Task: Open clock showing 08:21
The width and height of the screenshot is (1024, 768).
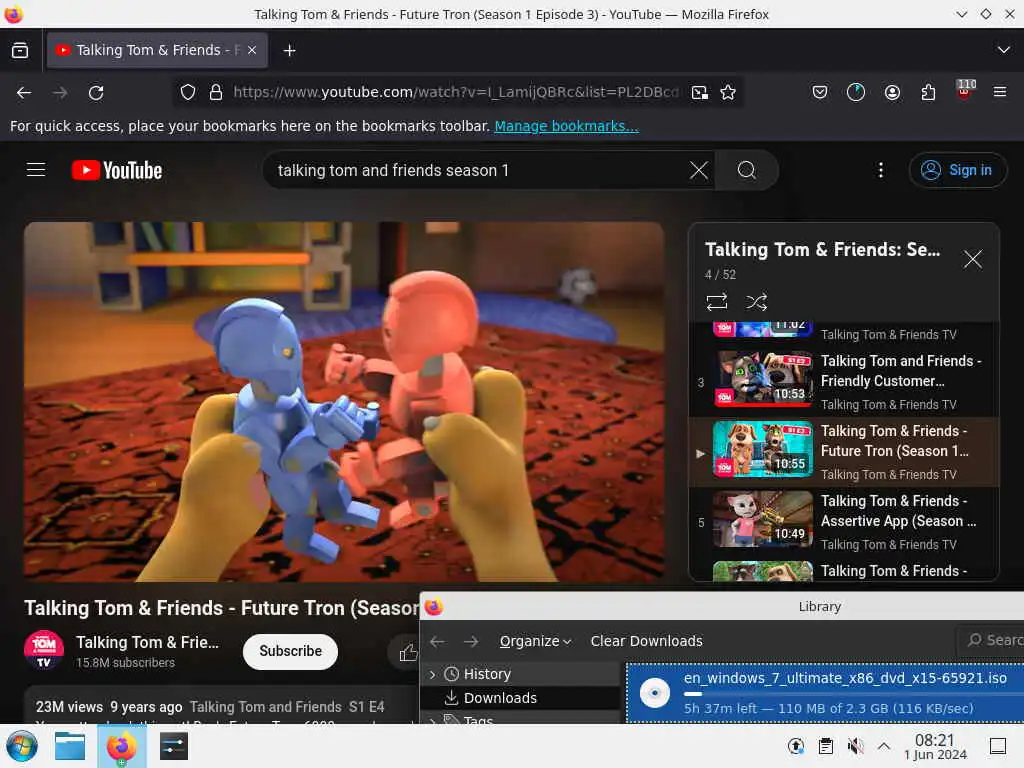Action: point(935,746)
